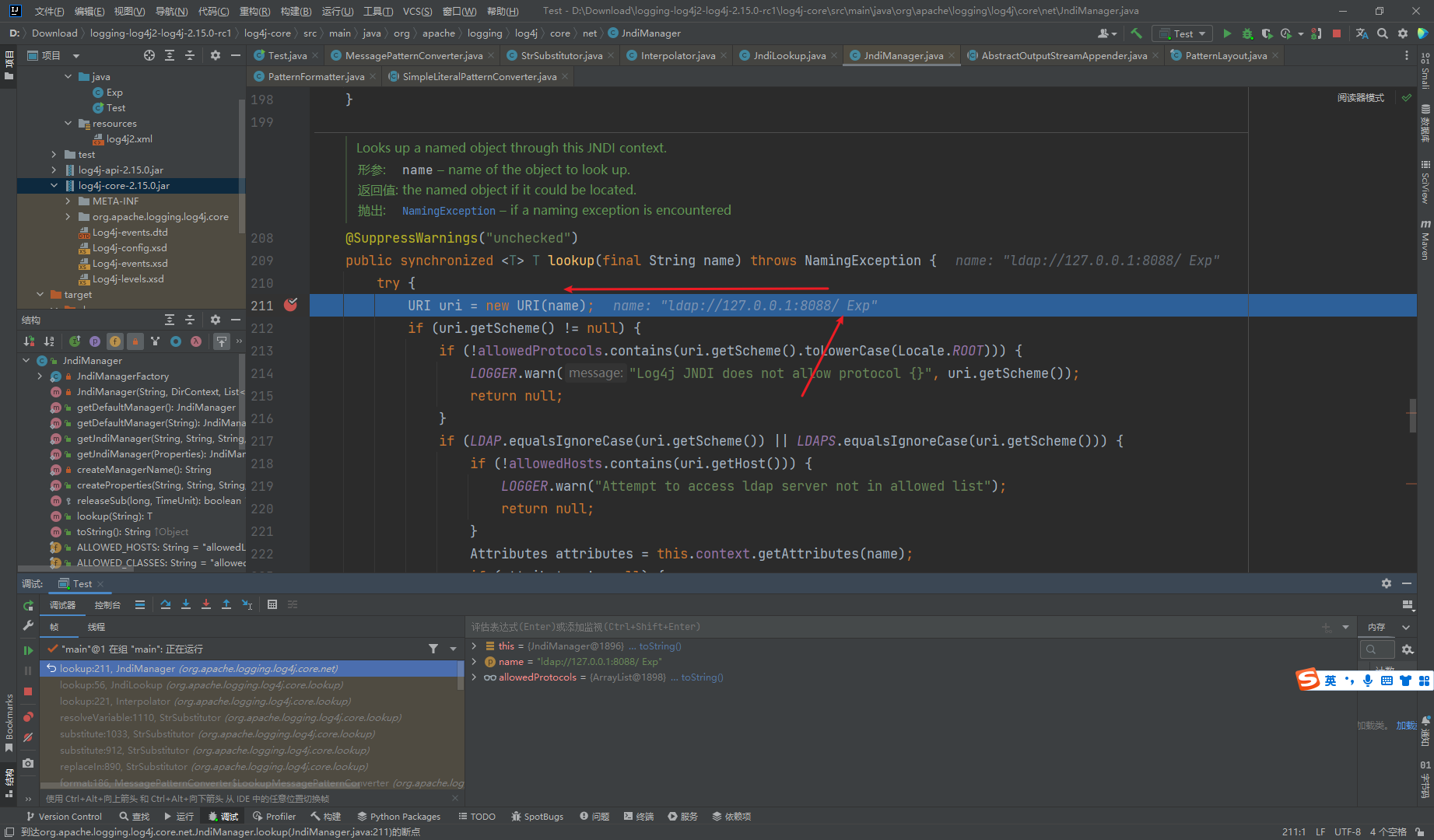Image resolution: width=1434 pixels, height=840 pixels.
Task: Open the project view selector dropdown arrow
Action: pyautogui.click(x=76, y=56)
